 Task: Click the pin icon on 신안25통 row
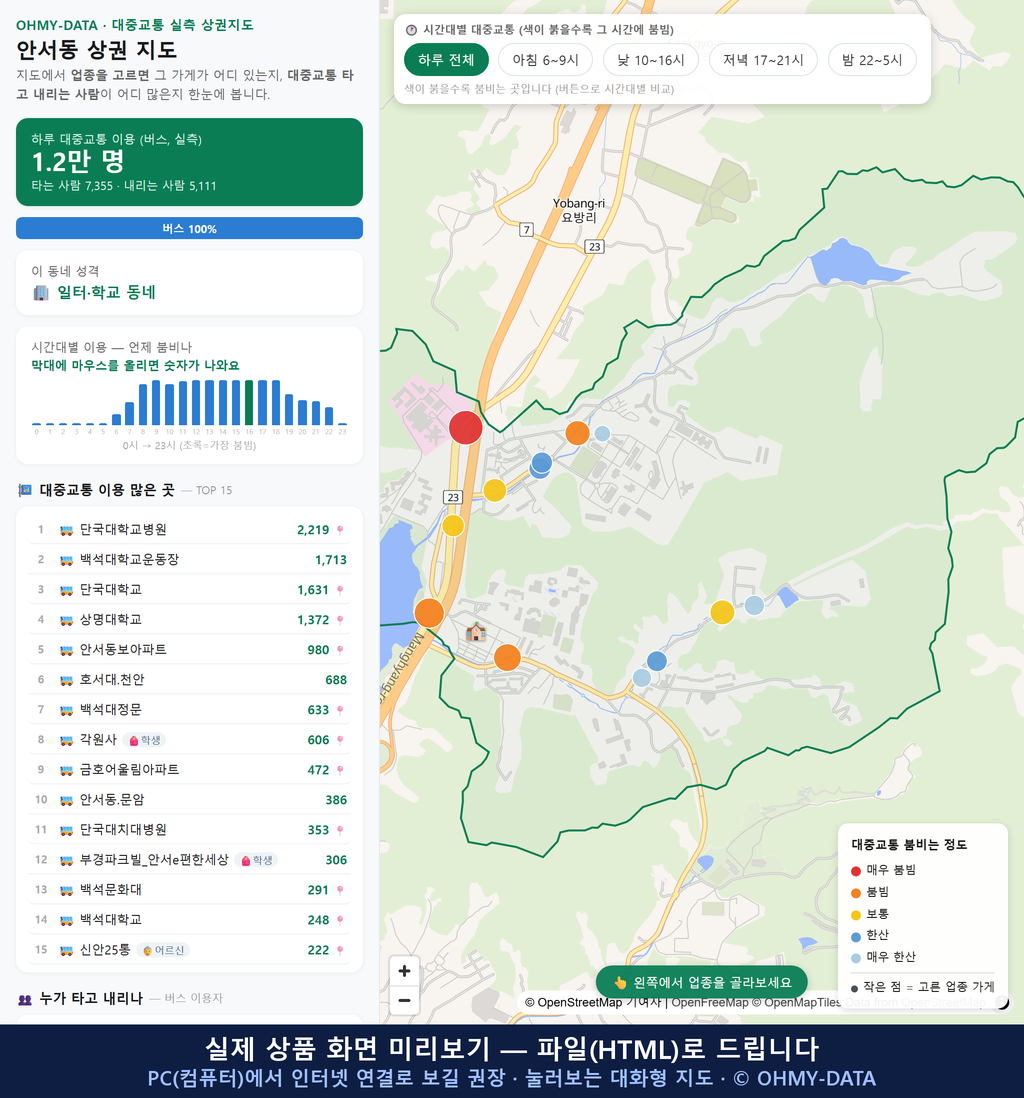pos(340,950)
